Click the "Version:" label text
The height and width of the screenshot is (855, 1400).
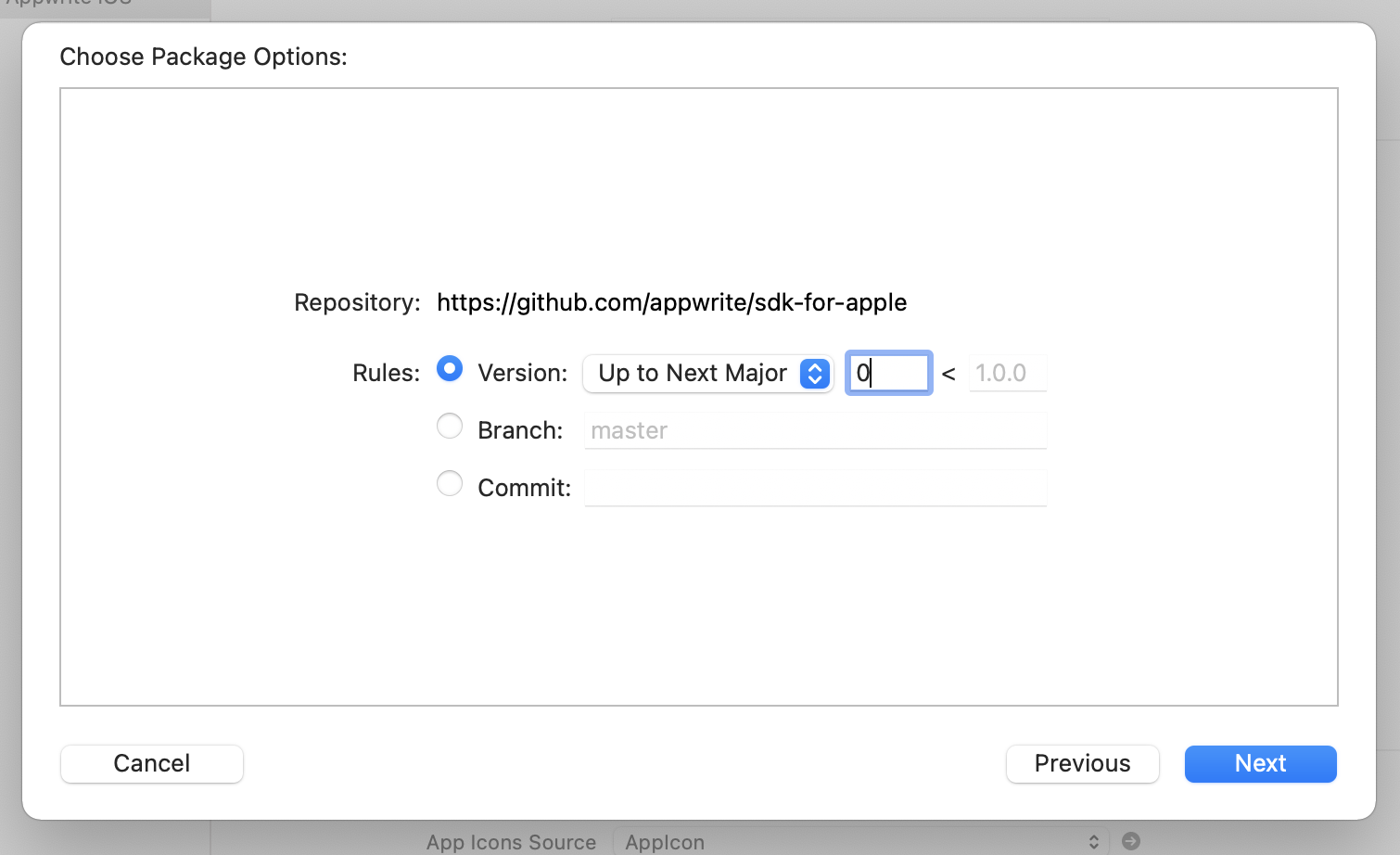[522, 374]
